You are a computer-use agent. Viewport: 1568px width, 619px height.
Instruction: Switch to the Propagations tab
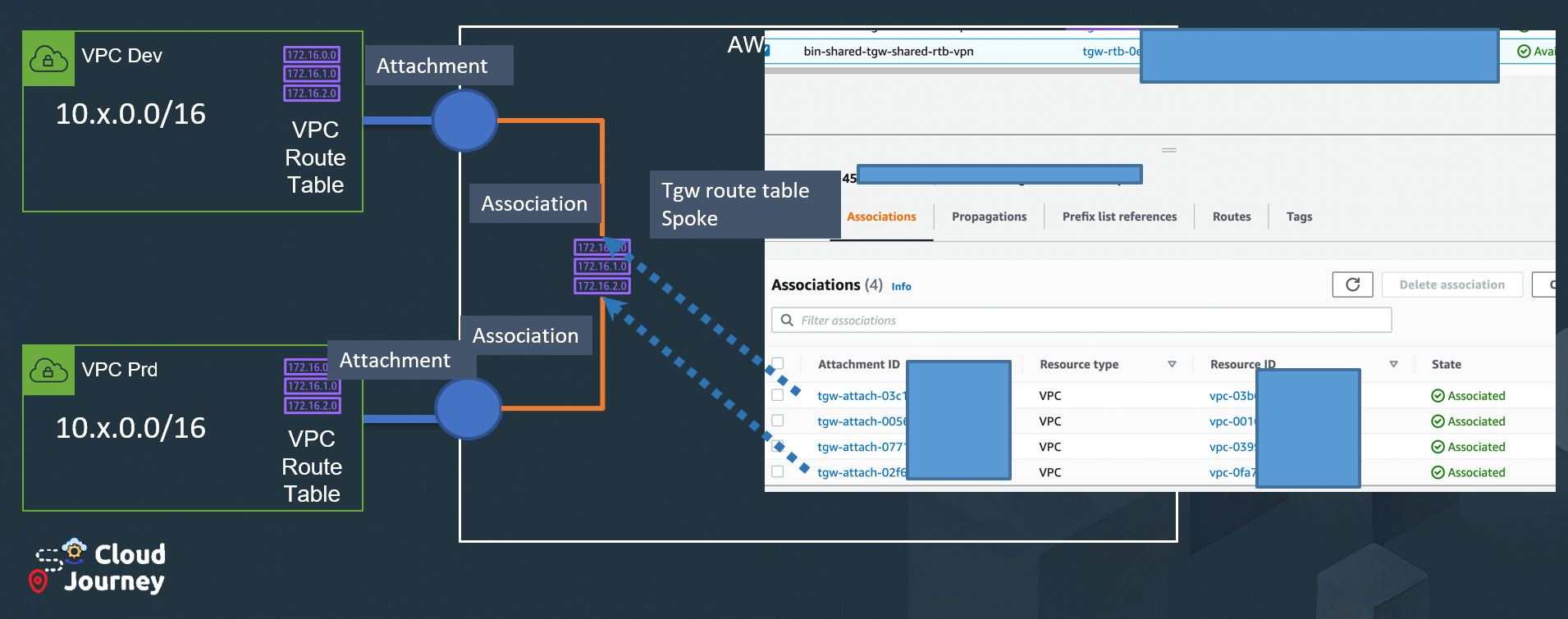(989, 216)
